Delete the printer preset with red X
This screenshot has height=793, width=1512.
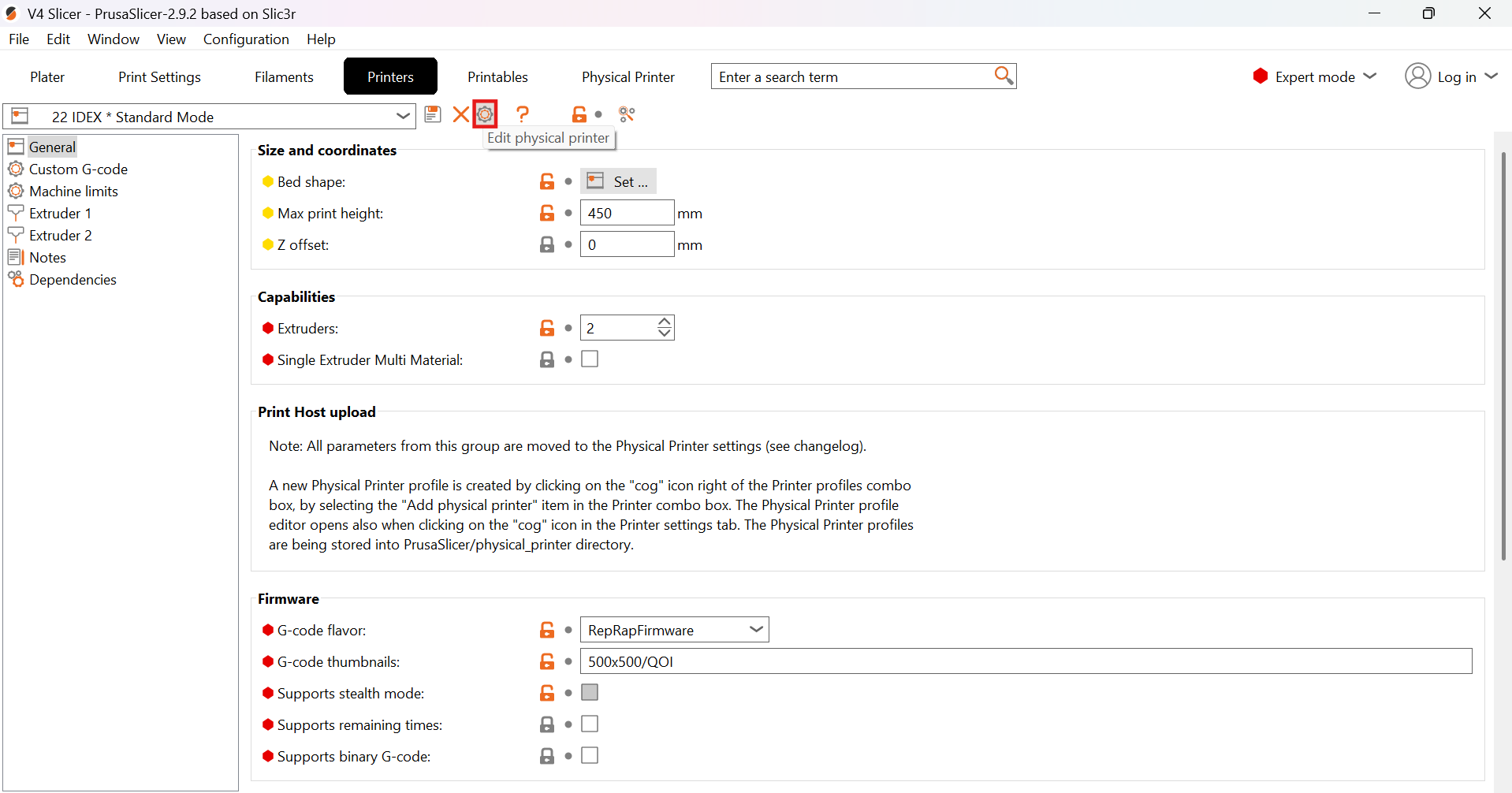[461, 115]
